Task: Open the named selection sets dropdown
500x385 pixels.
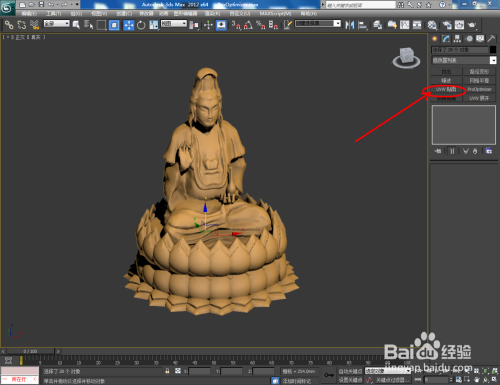Action: click(318, 24)
